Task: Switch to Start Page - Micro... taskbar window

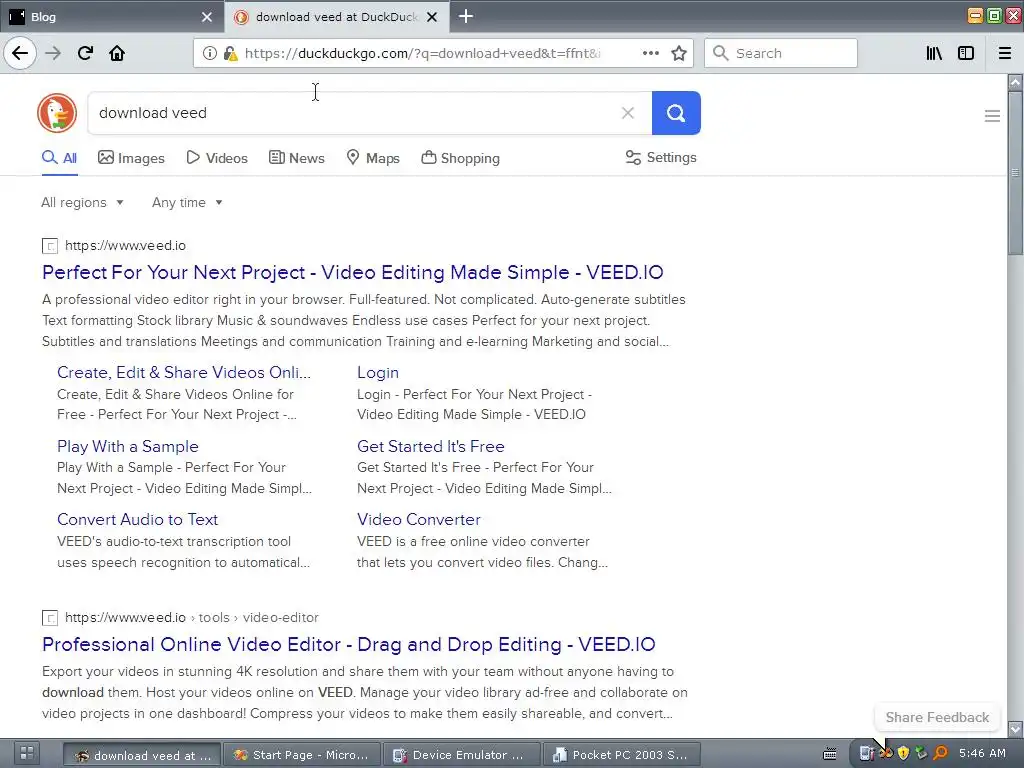Action: 302,754
